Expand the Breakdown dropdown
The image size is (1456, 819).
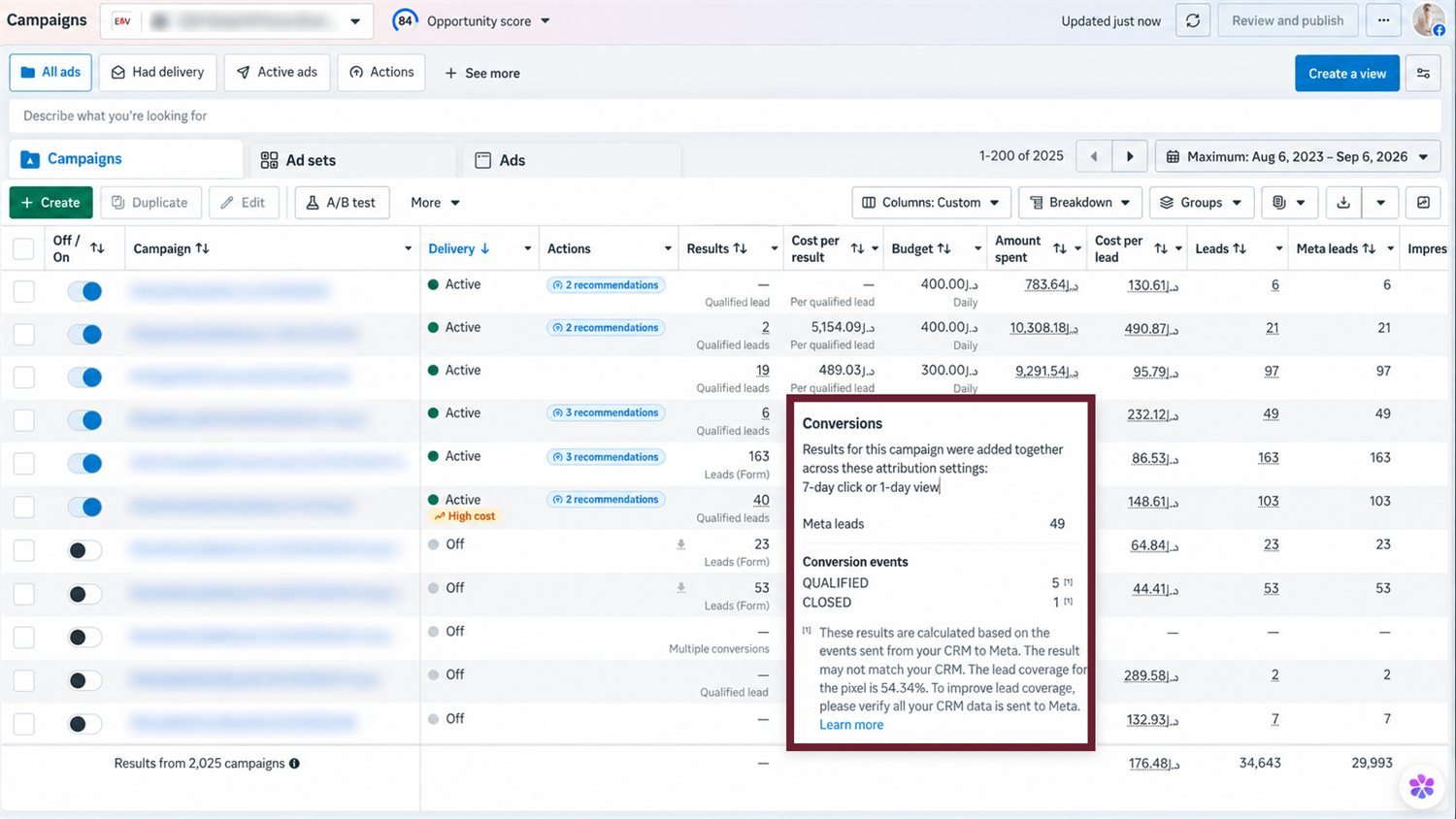pos(1079,202)
